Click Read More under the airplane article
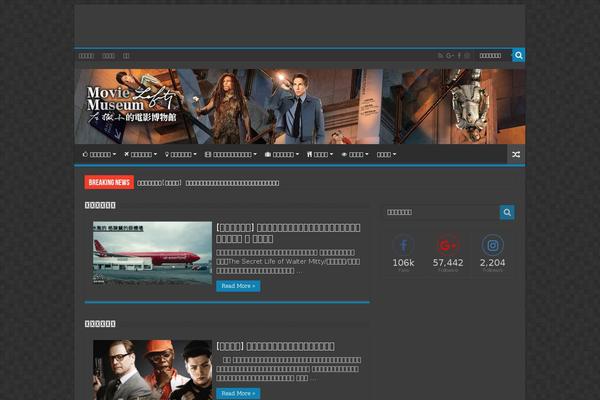The height and width of the screenshot is (400, 600). point(238,286)
